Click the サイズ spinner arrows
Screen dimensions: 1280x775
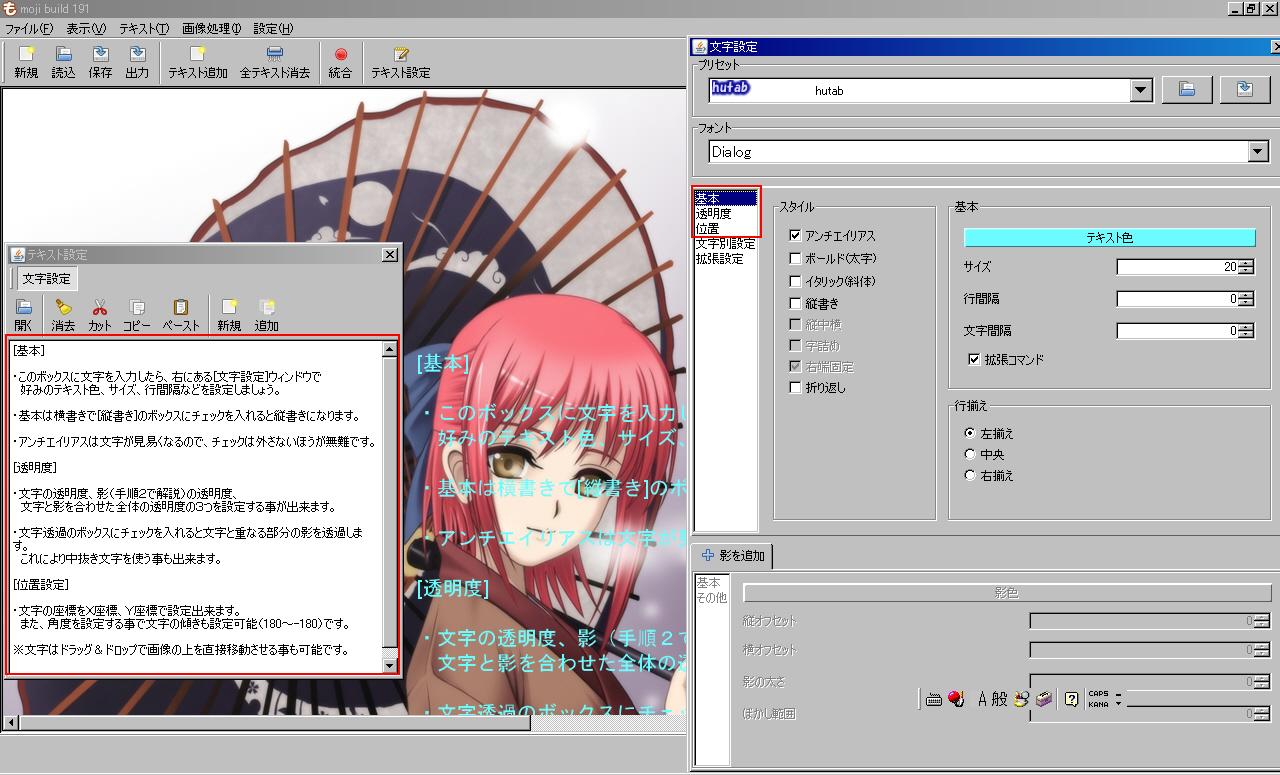1245,267
